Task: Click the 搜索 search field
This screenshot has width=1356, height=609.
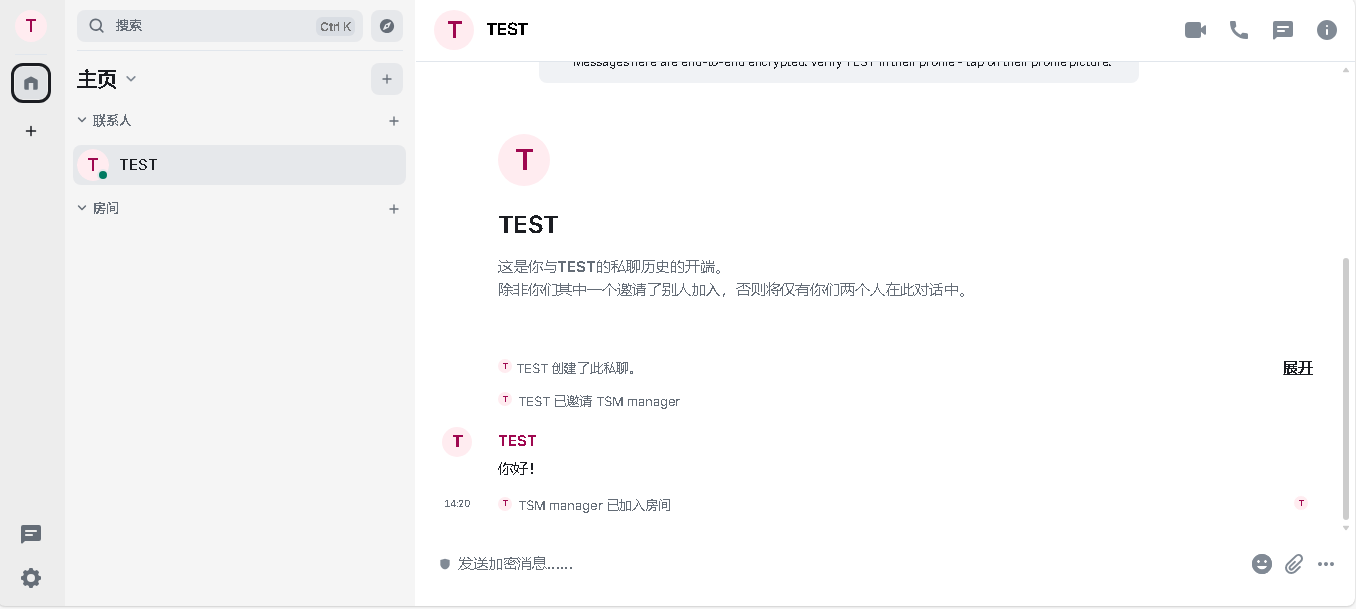Action: click(x=210, y=26)
